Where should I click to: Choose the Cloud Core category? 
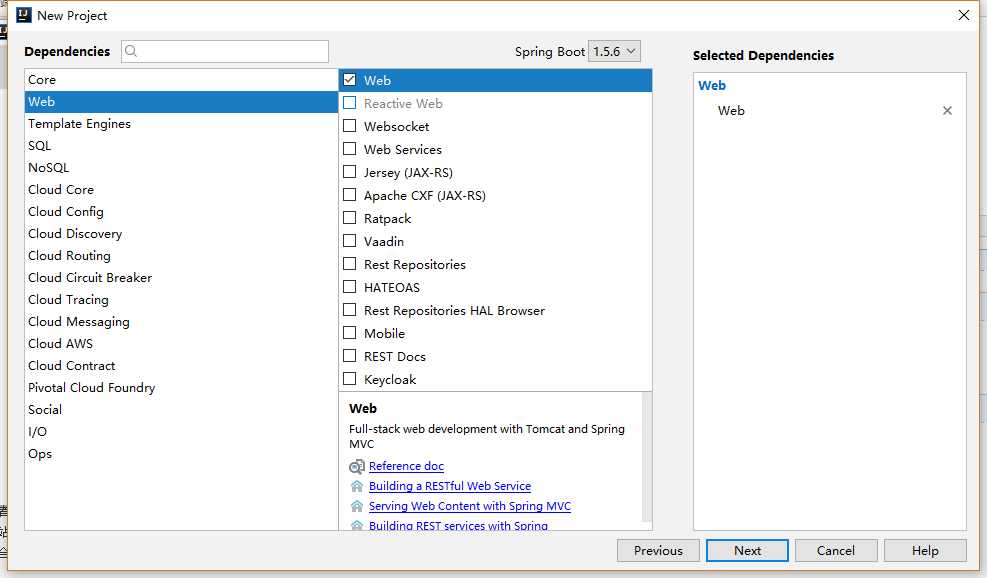181,190
